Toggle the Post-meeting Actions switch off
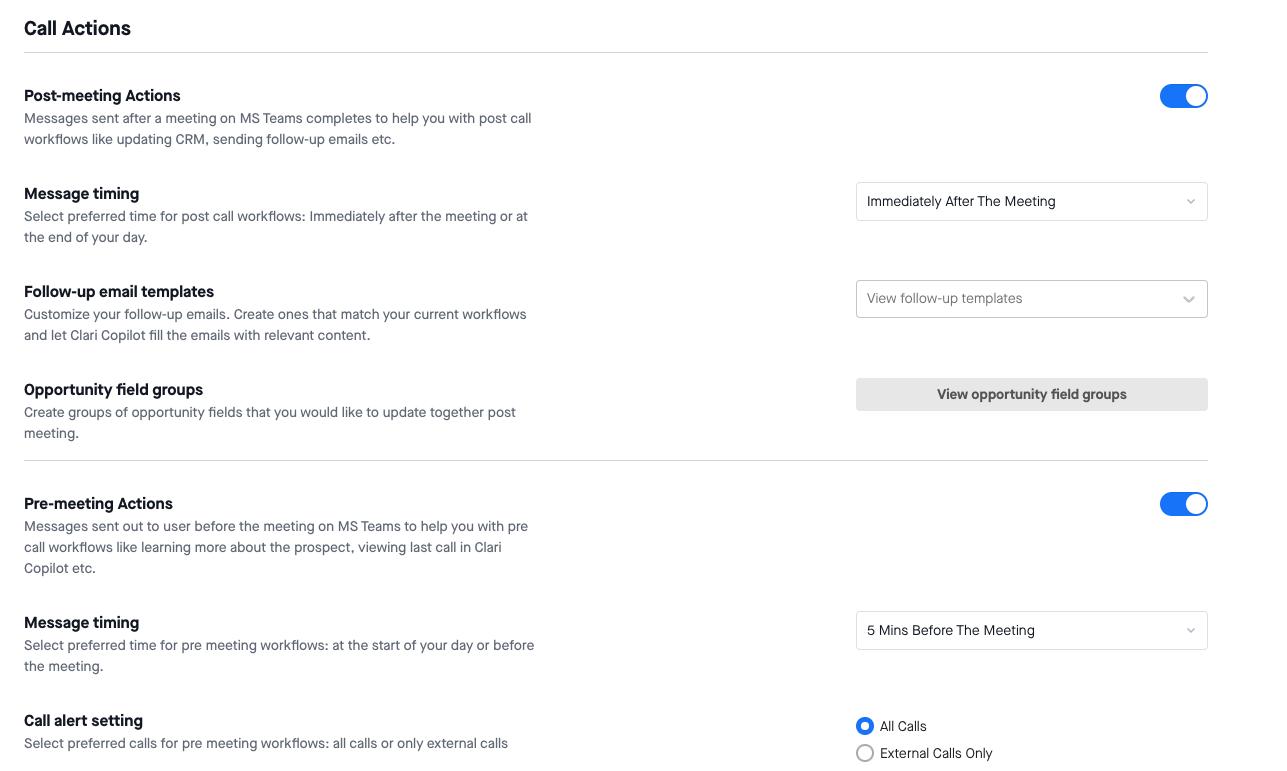Screen dimensions: 1287x771 click(x=1184, y=96)
